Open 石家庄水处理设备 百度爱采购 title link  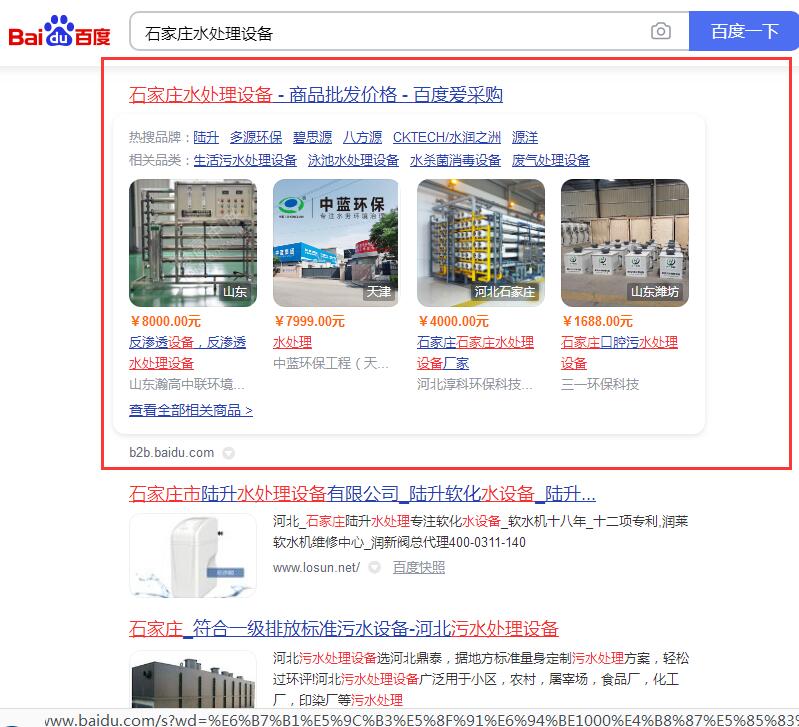pyautogui.click(x=315, y=95)
